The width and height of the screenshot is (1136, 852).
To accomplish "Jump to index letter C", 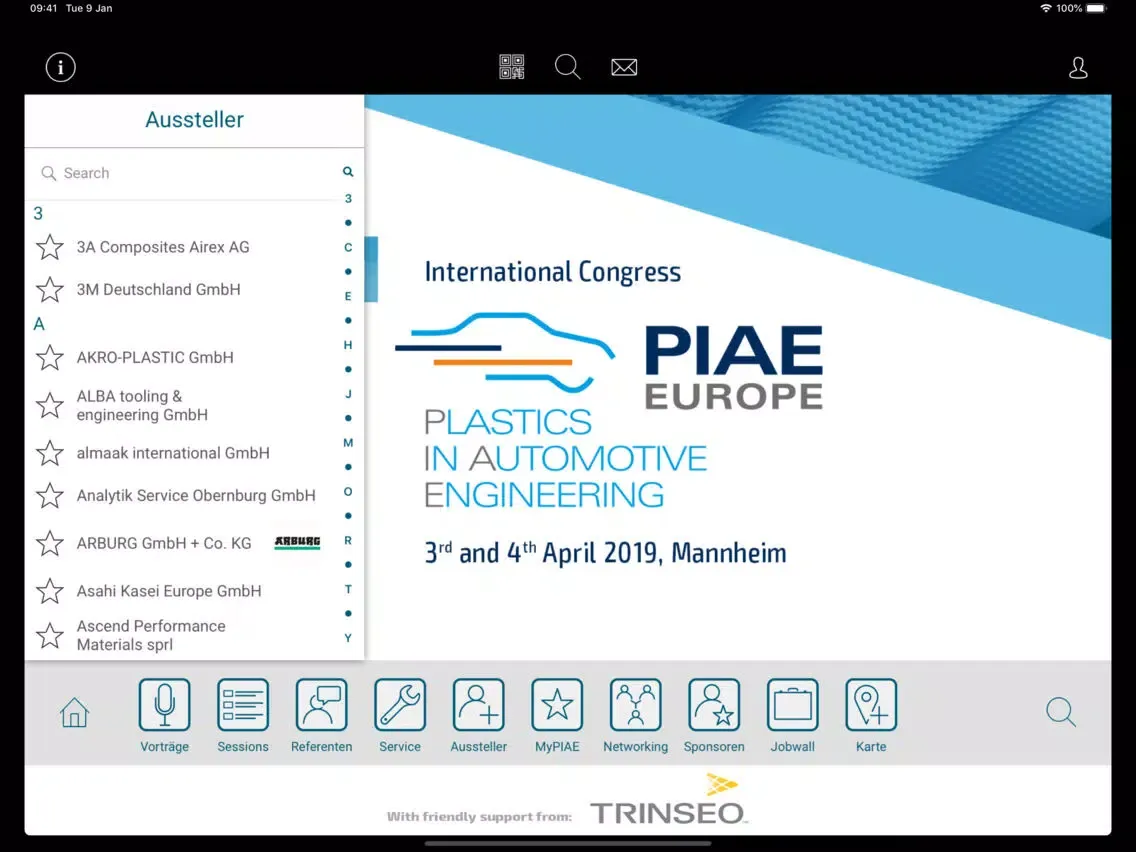I will coord(348,248).
